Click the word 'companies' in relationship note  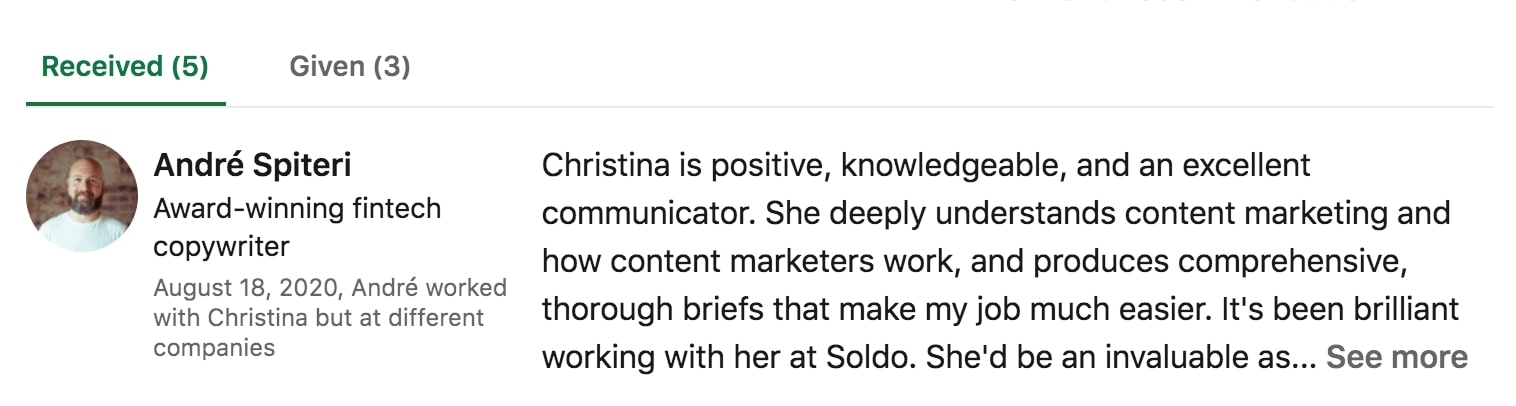tap(214, 348)
